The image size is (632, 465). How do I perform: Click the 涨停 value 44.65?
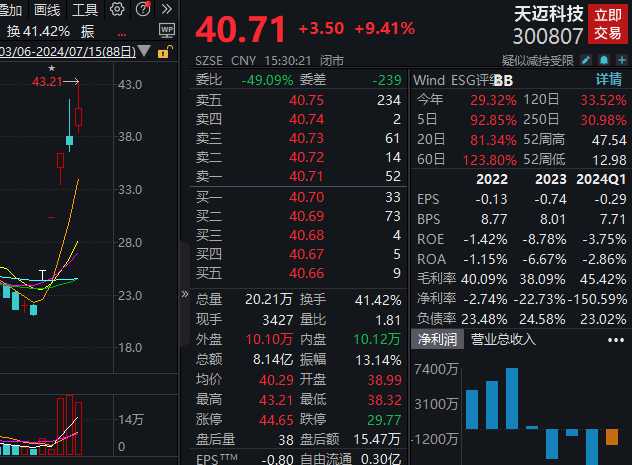pos(276,420)
